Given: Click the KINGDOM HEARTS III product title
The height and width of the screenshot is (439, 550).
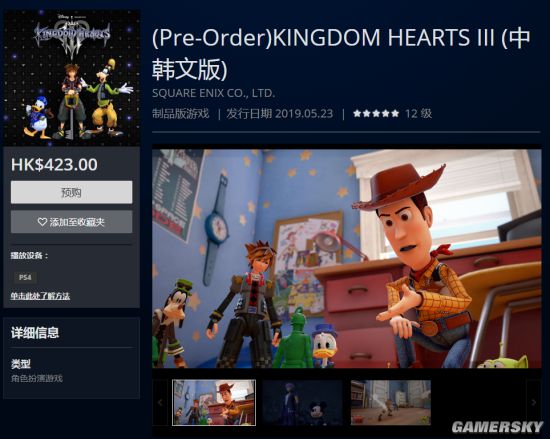Looking at the screenshot, I should pos(341,53).
